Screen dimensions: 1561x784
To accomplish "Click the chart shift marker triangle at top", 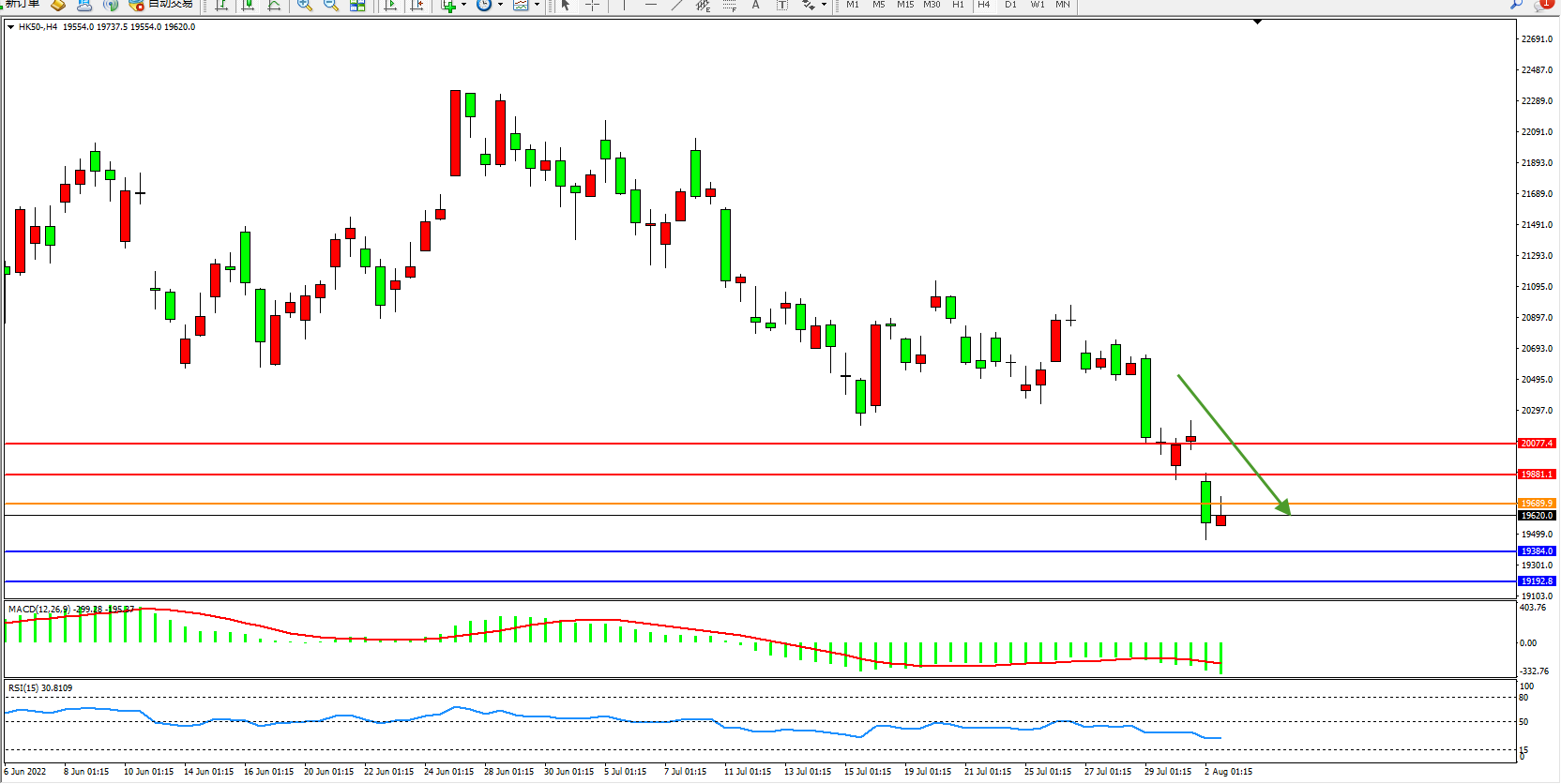I will 1257,22.
